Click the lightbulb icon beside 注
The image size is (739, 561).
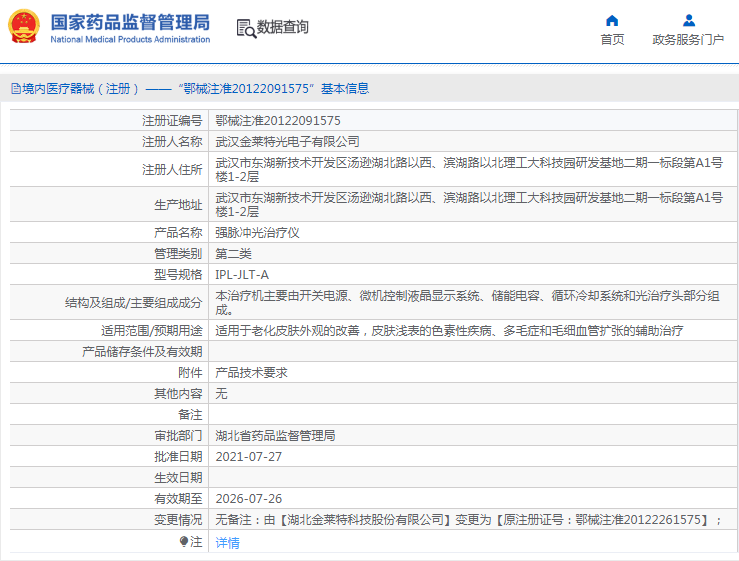(x=184, y=542)
